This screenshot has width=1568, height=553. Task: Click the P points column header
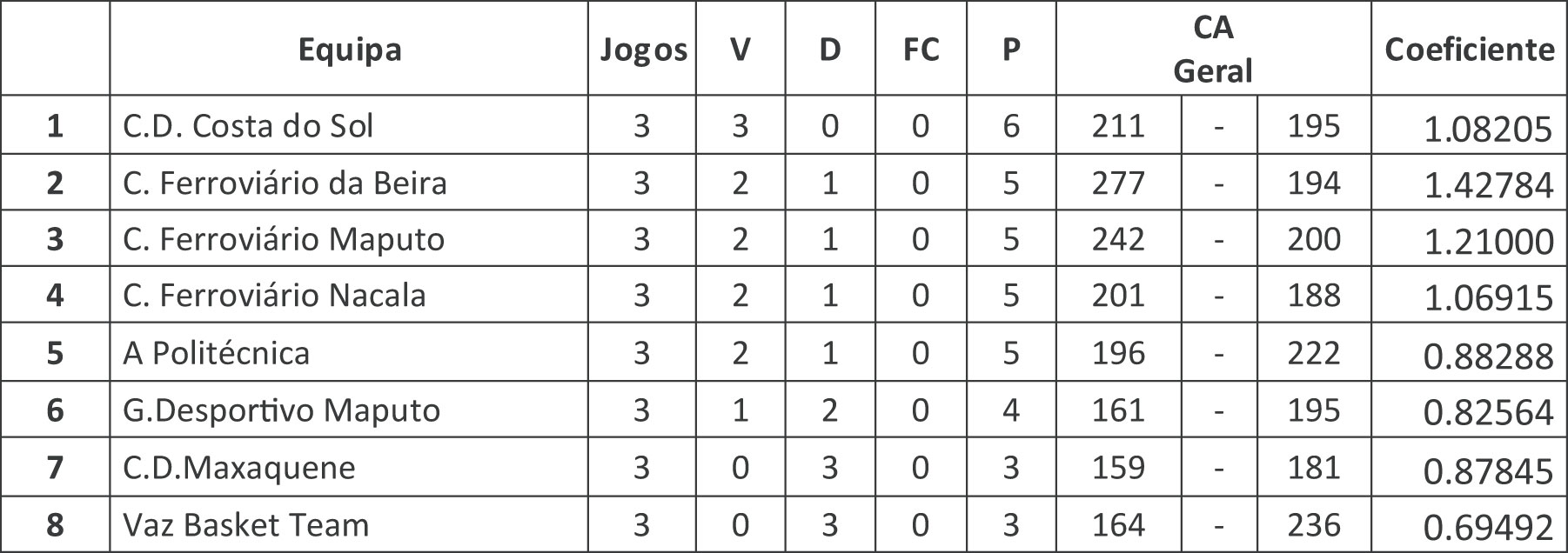(x=1010, y=50)
